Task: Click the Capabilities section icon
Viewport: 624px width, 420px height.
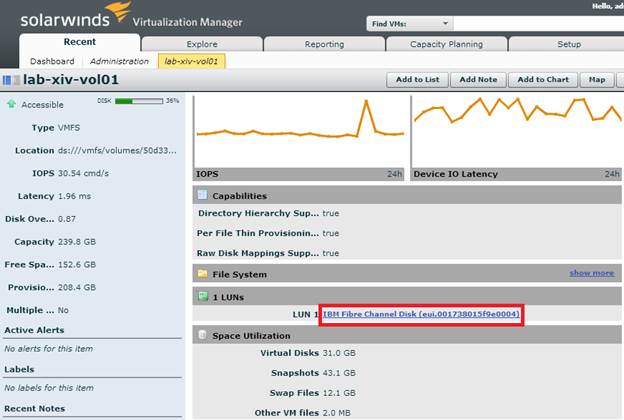Action: pos(203,195)
